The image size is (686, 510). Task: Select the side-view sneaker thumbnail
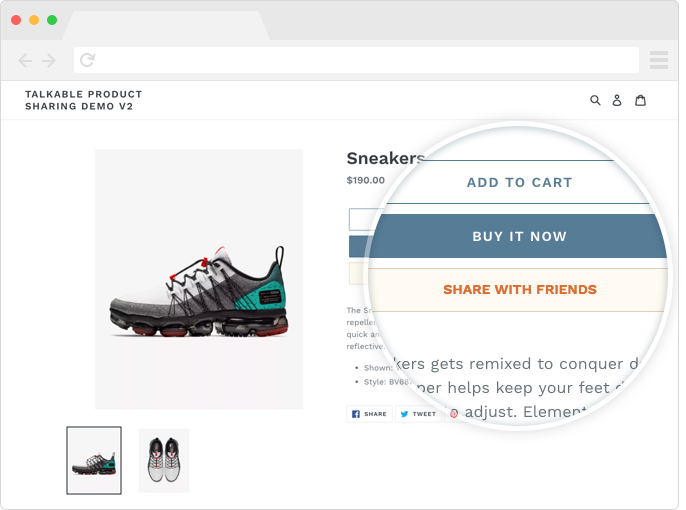tap(94, 460)
